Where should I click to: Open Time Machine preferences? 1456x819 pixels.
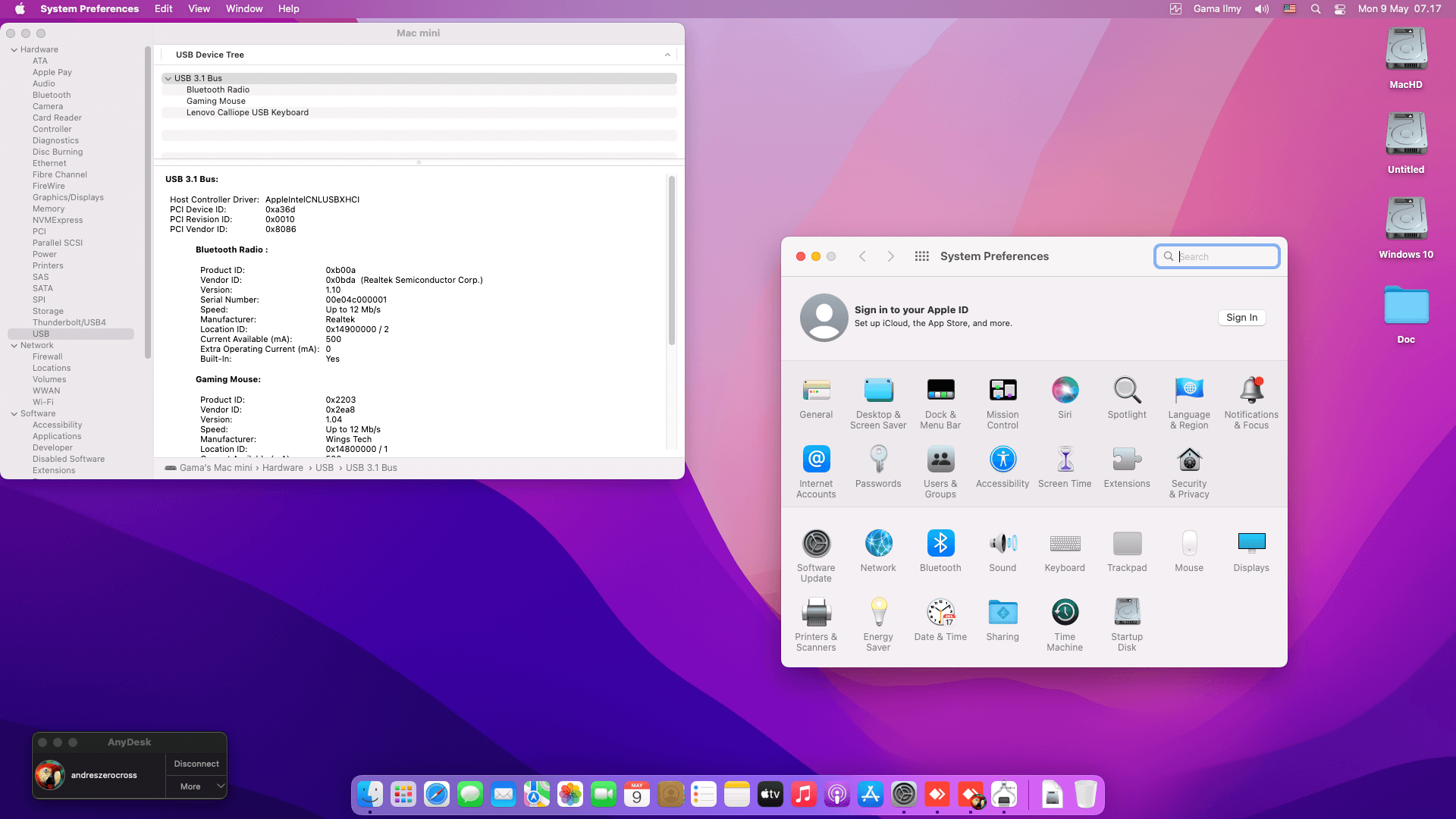1065,625
